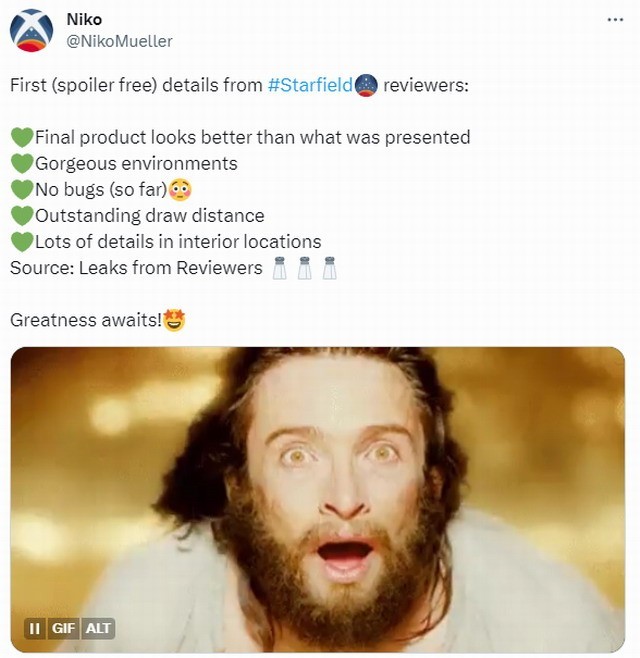Click the display name Niko
The width and height of the screenshot is (640, 658).
click(84, 19)
